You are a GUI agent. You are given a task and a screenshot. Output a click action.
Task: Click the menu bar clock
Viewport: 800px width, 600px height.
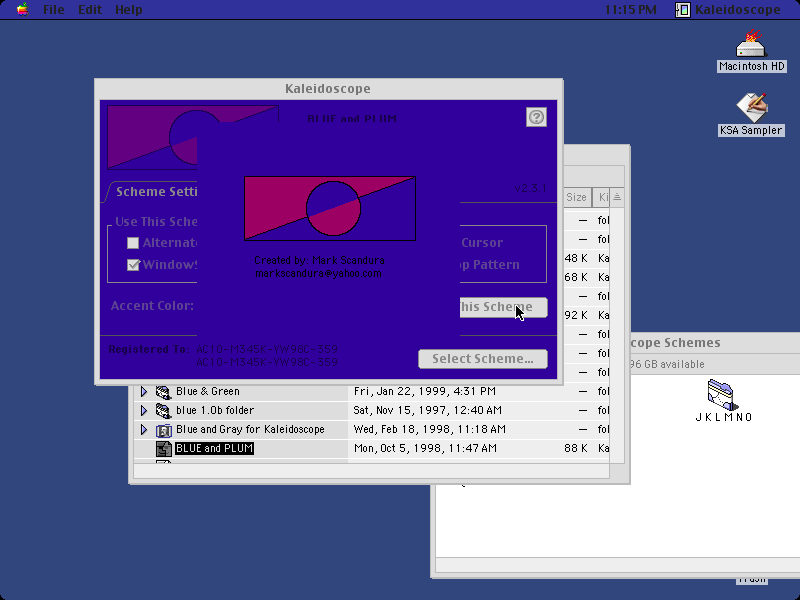[x=631, y=9]
